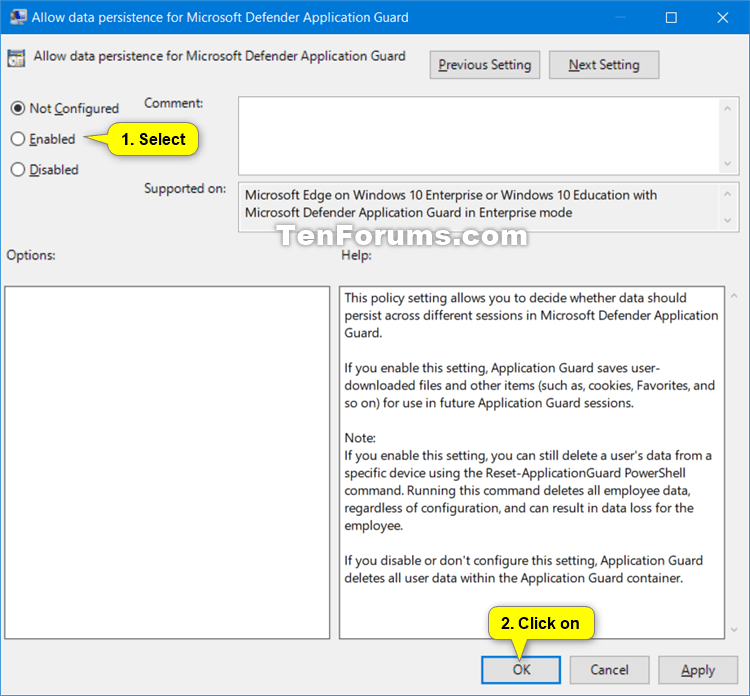Click 'If you disable or don't configure' paragraph
Screen dimensions: 750x696
pyautogui.click(x=524, y=569)
